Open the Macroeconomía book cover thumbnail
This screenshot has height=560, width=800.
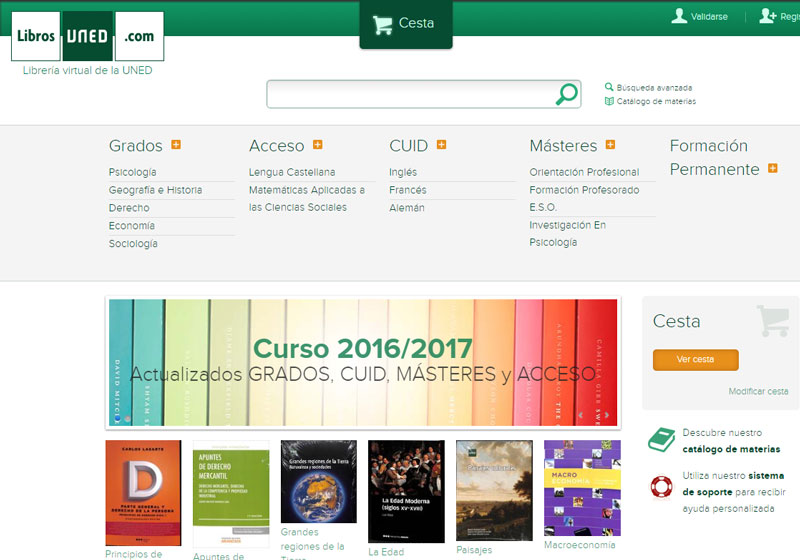(x=582, y=488)
